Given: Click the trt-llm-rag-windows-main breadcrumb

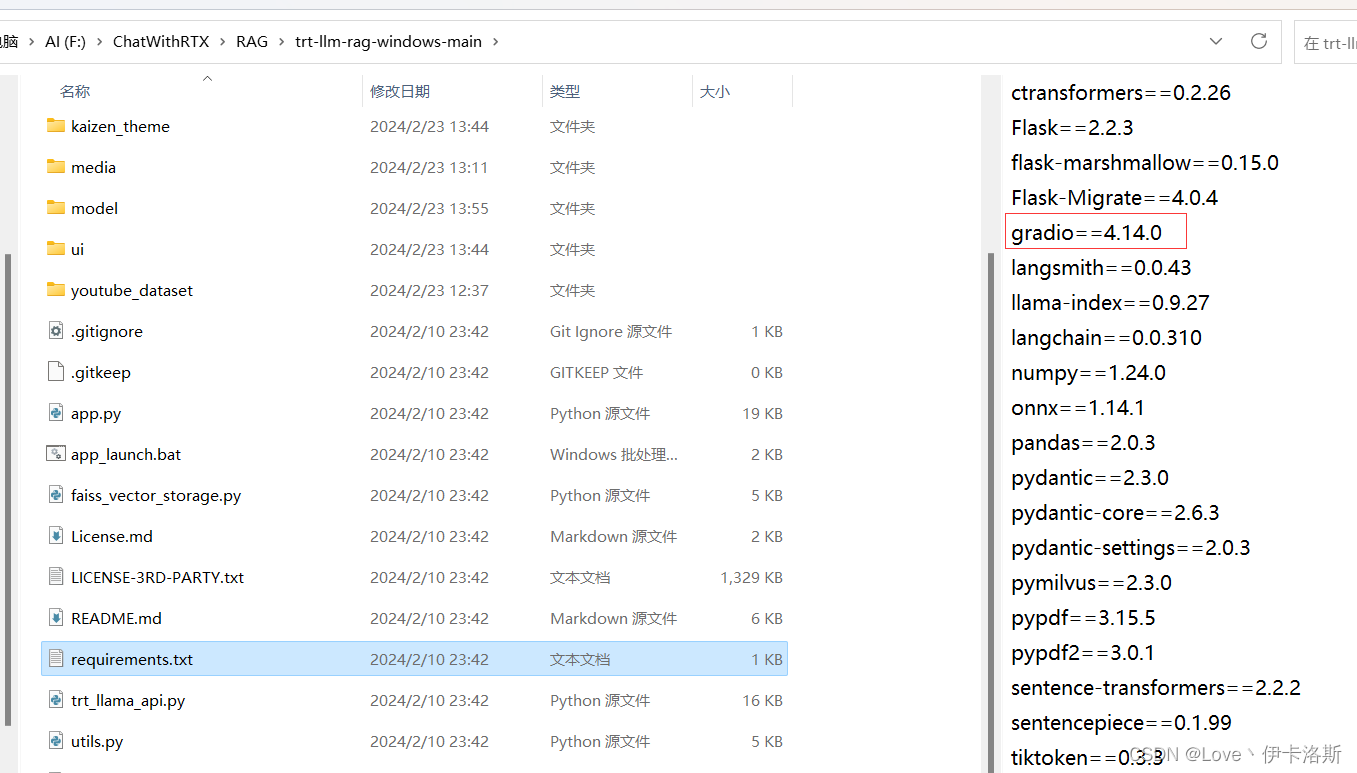Looking at the screenshot, I should (388, 42).
